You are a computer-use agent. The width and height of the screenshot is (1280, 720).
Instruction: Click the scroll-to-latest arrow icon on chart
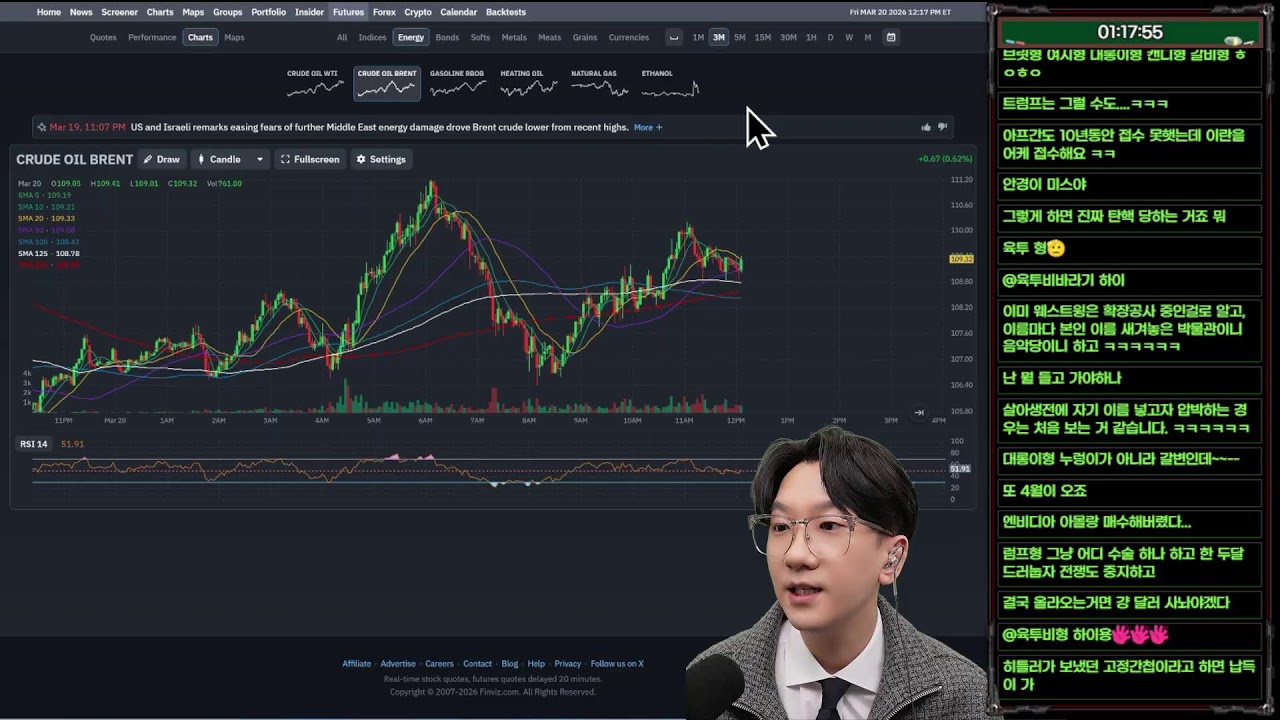[x=919, y=412]
